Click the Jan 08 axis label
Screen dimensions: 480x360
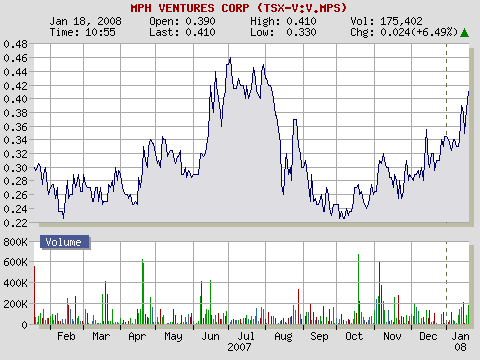[x=461, y=341]
